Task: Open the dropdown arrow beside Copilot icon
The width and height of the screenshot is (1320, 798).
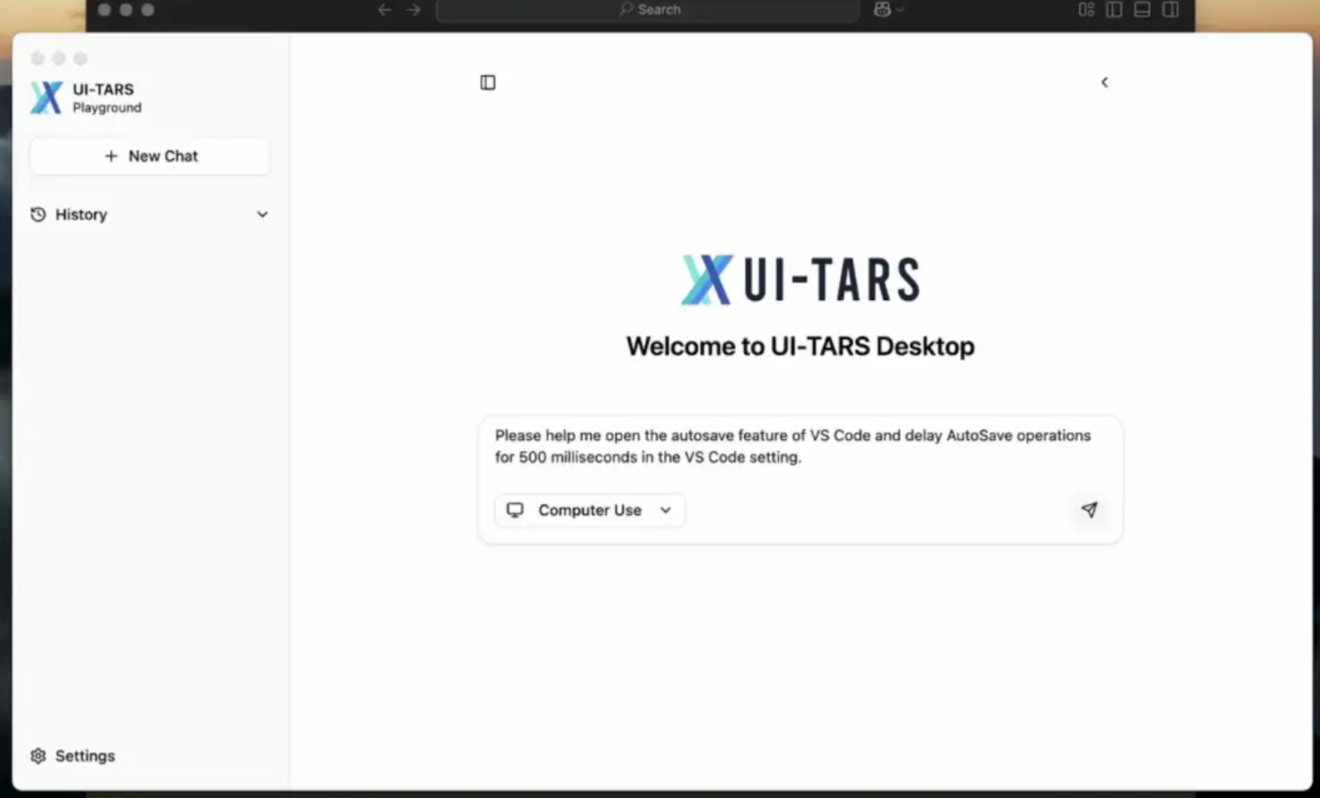Action: [x=900, y=9]
